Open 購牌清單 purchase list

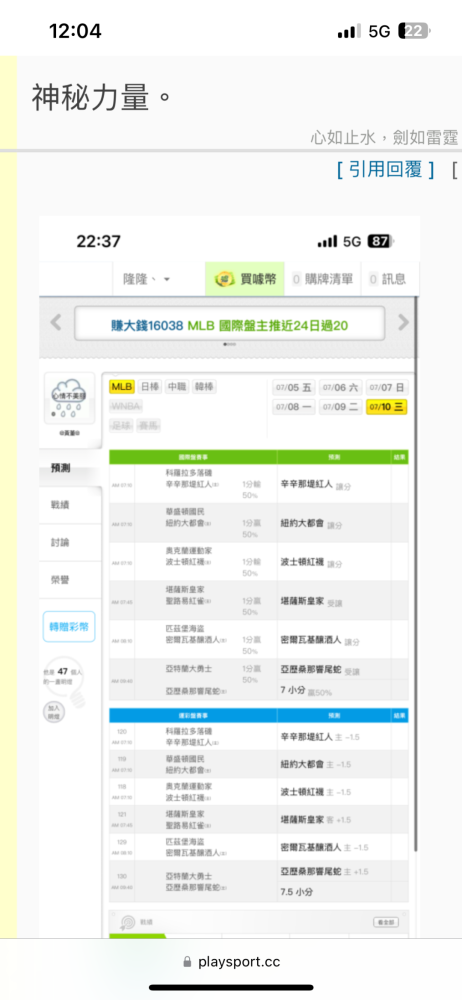pos(323,279)
